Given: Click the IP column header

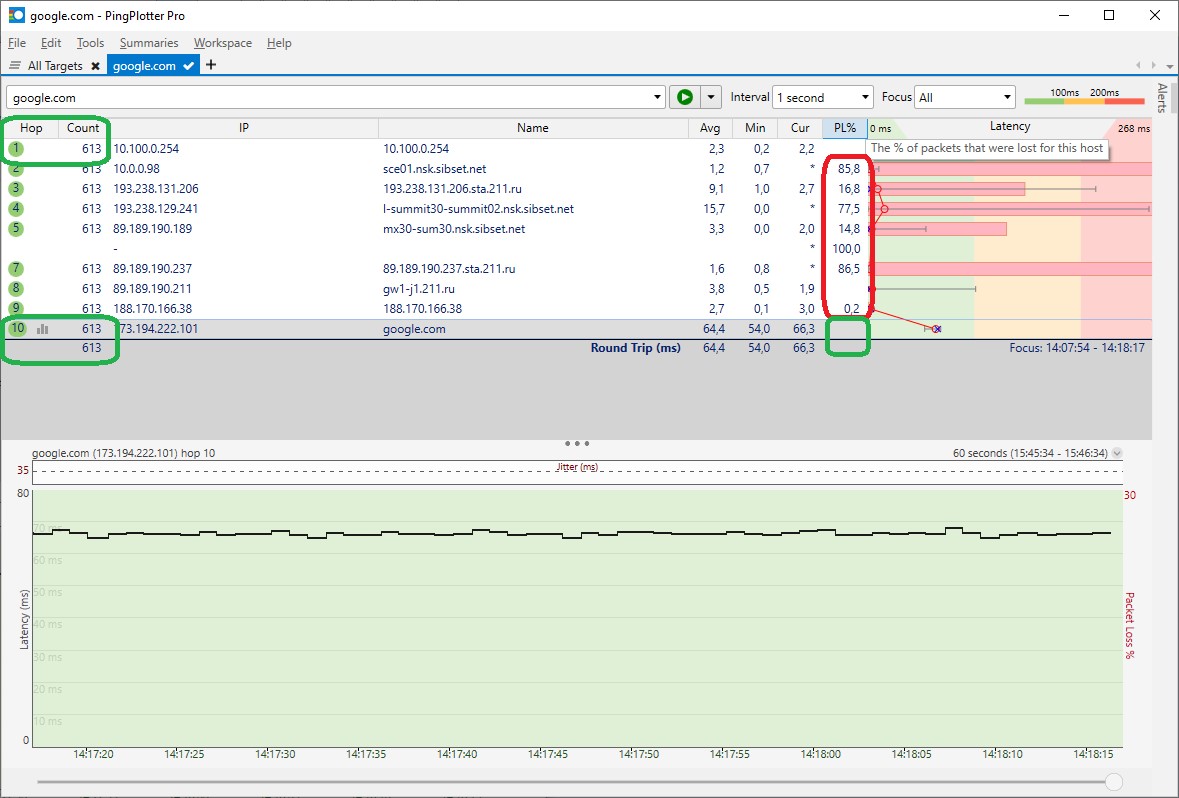Looking at the screenshot, I should (244, 128).
